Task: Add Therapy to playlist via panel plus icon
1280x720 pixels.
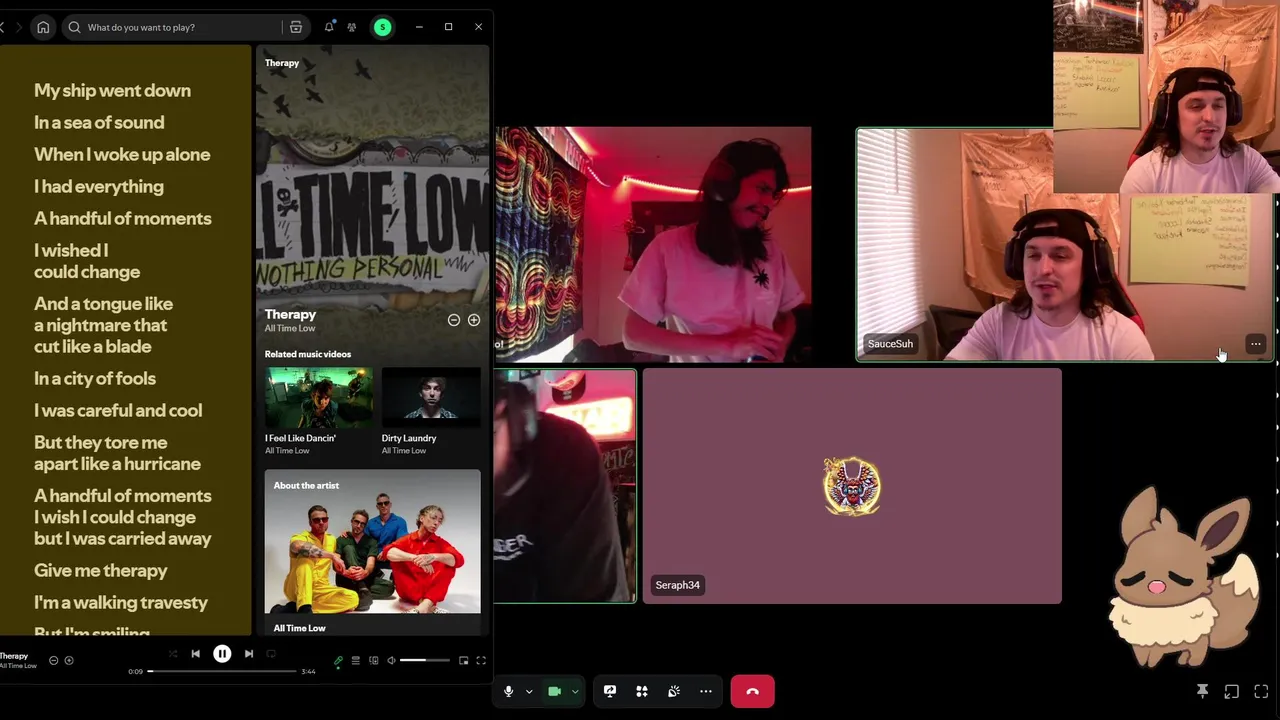Action: coord(474,320)
